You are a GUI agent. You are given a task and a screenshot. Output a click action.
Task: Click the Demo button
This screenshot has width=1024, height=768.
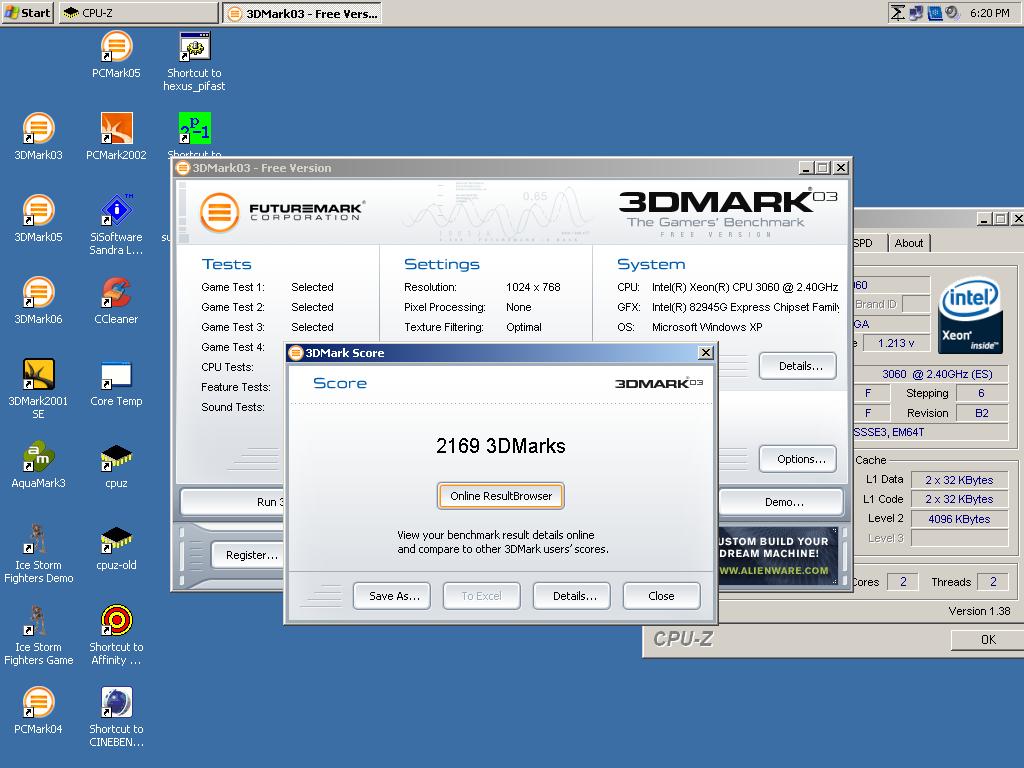click(x=781, y=502)
